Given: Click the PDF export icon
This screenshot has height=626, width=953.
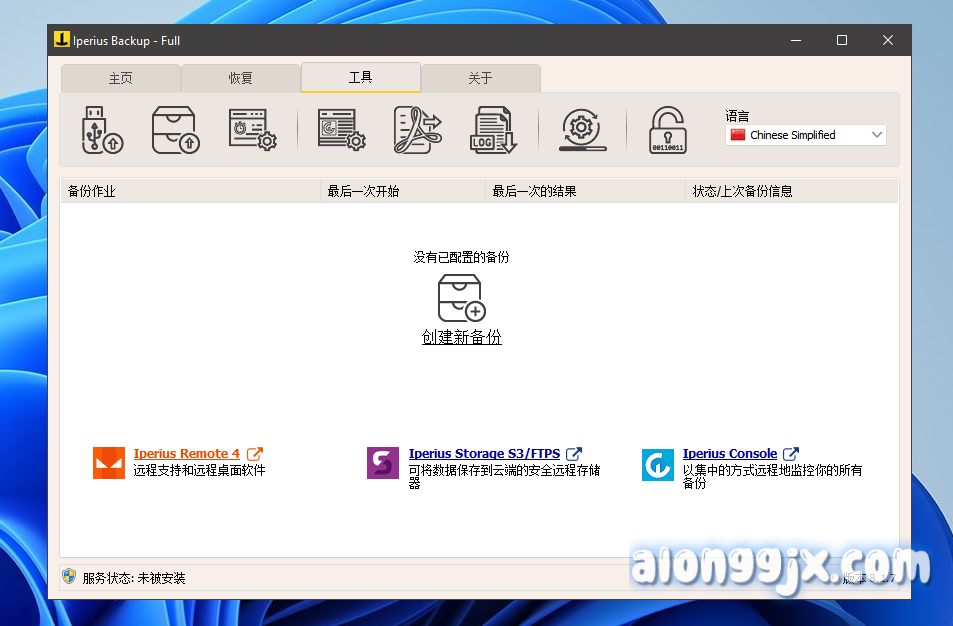Looking at the screenshot, I should [417, 130].
